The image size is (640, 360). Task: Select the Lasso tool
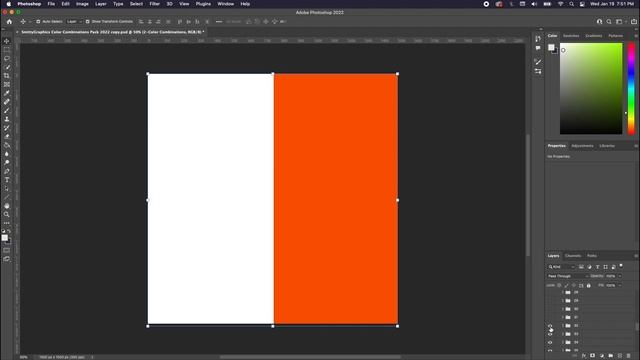pyautogui.click(x=7, y=58)
